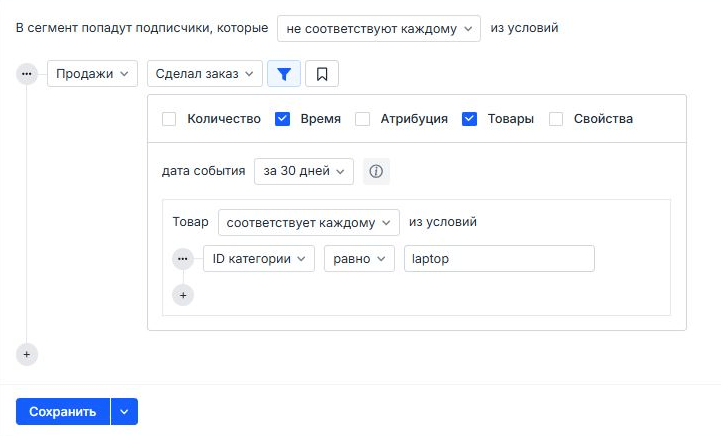Open the равно operator dropdown
This screenshot has width=721, height=436.
click(x=359, y=258)
